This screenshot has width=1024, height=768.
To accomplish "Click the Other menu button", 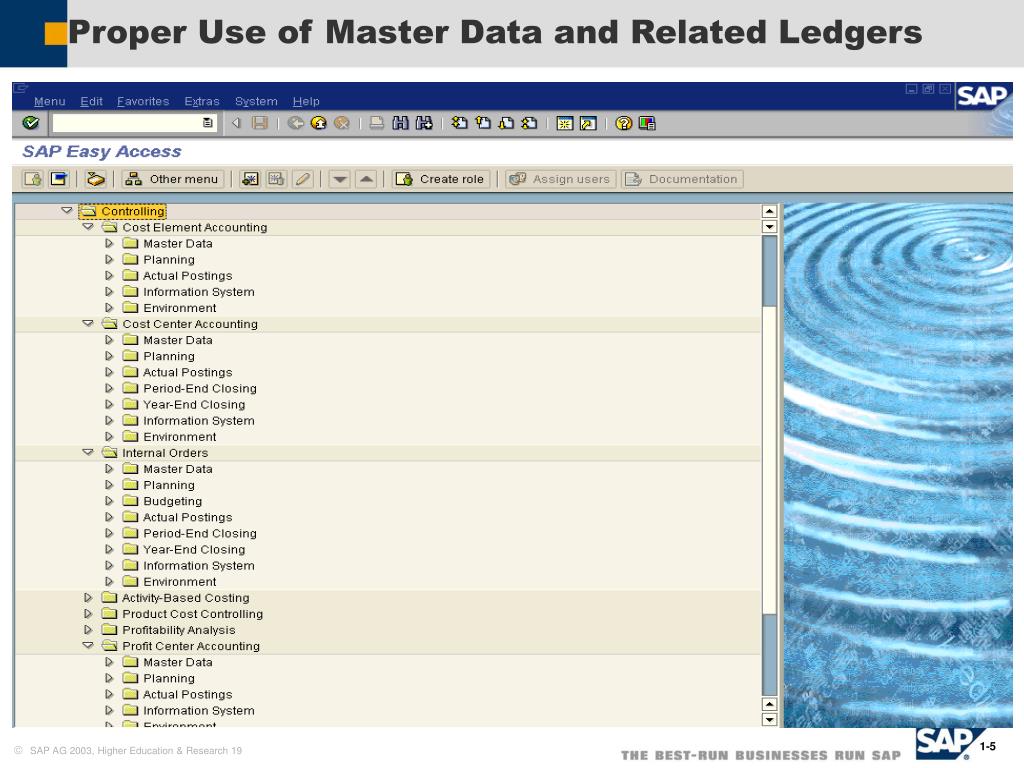I will (x=172, y=179).
